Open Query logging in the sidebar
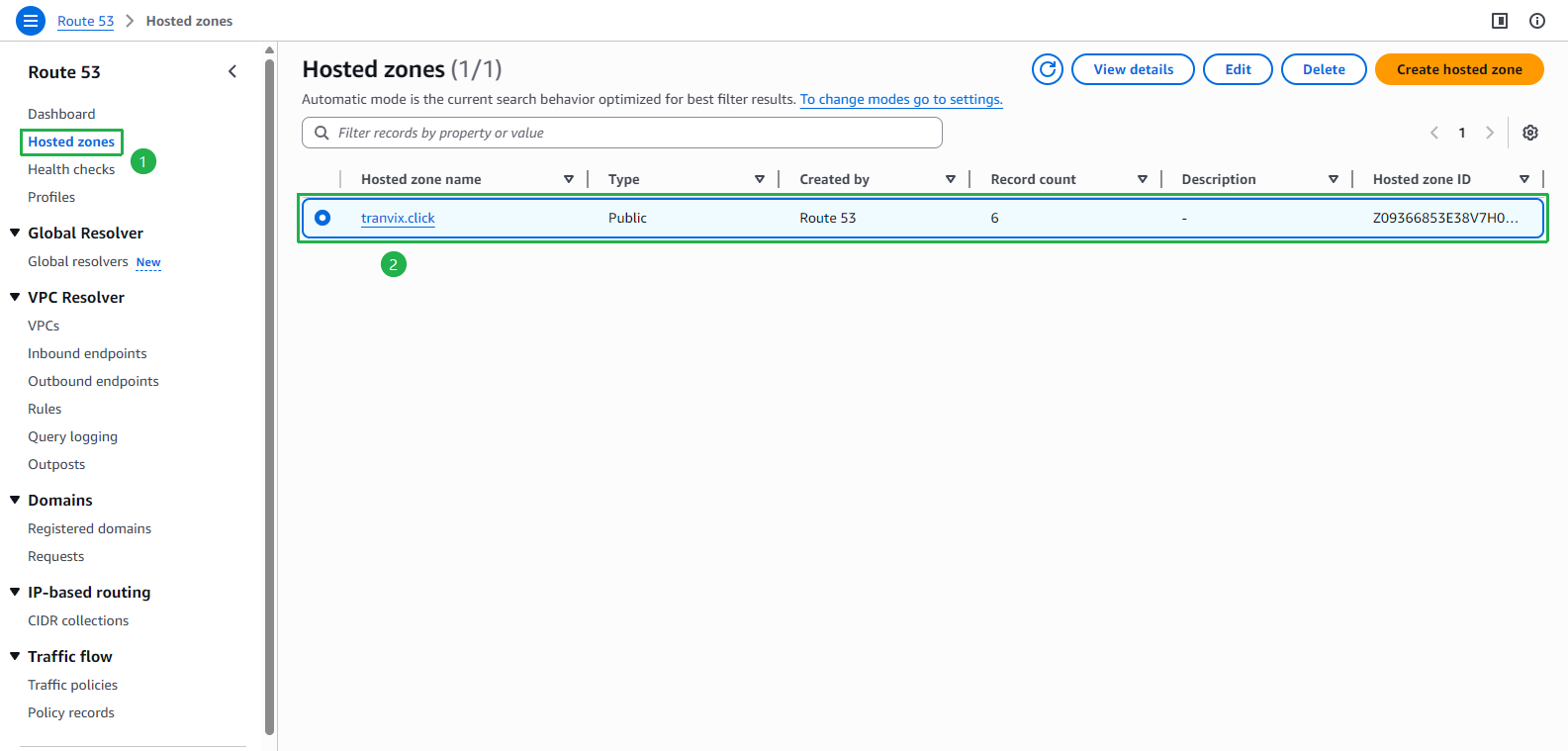Image resolution: width=1568 pixels, height=751 pixels. click(x=72, y=436)
